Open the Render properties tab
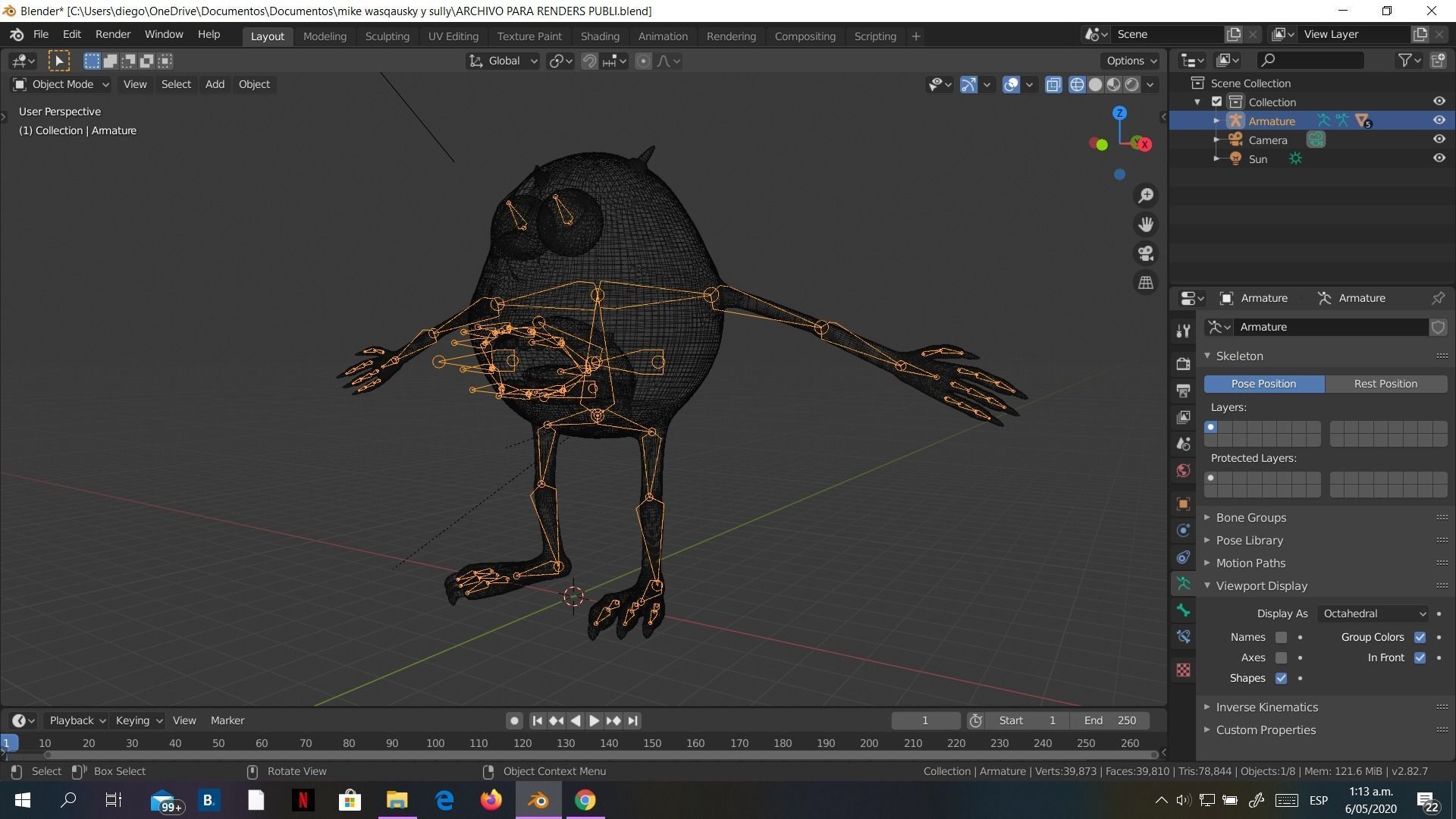The height and width of the screenshot is (819, 1456). 1183,364
